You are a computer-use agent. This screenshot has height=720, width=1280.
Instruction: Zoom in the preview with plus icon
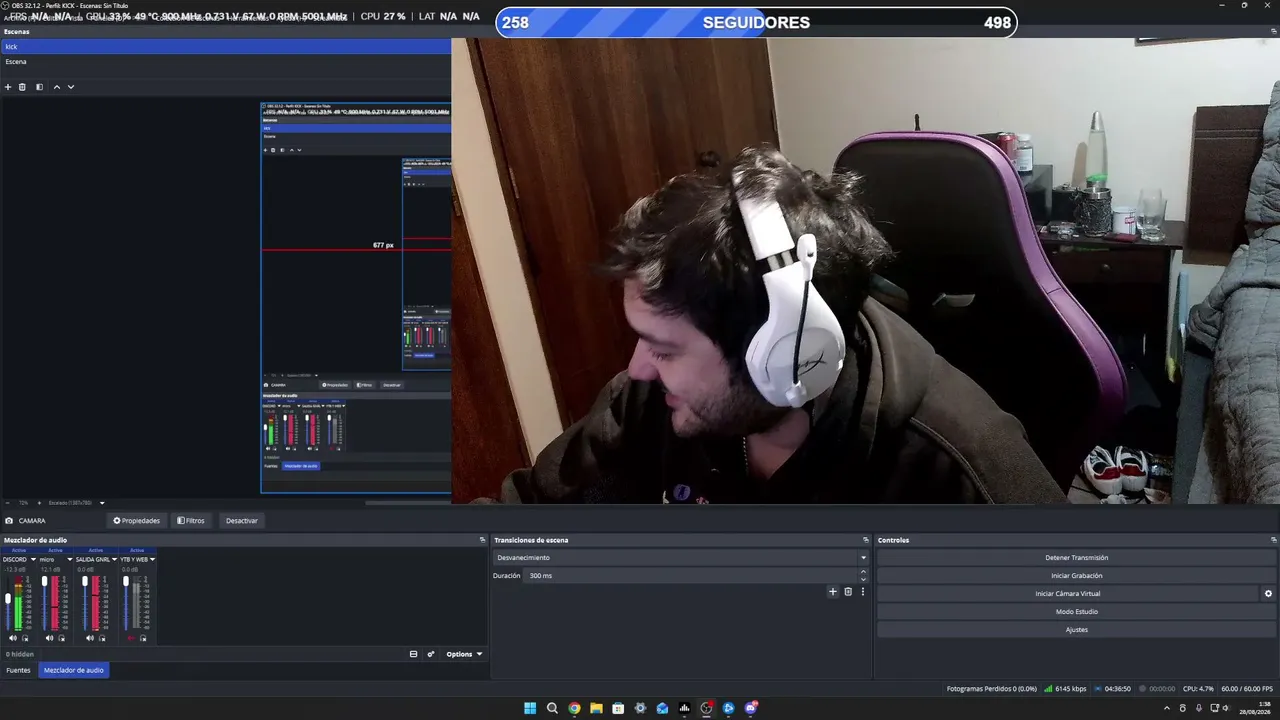39,503
